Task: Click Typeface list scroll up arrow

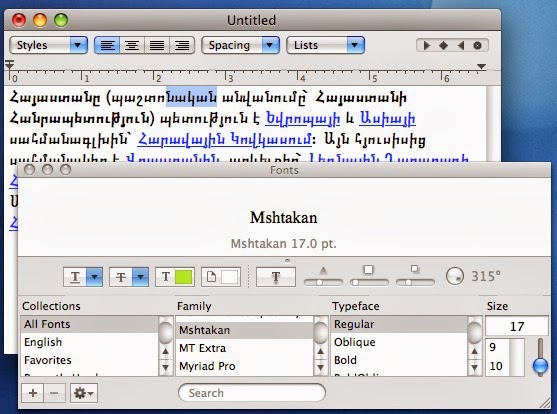Action: [475, 351]
